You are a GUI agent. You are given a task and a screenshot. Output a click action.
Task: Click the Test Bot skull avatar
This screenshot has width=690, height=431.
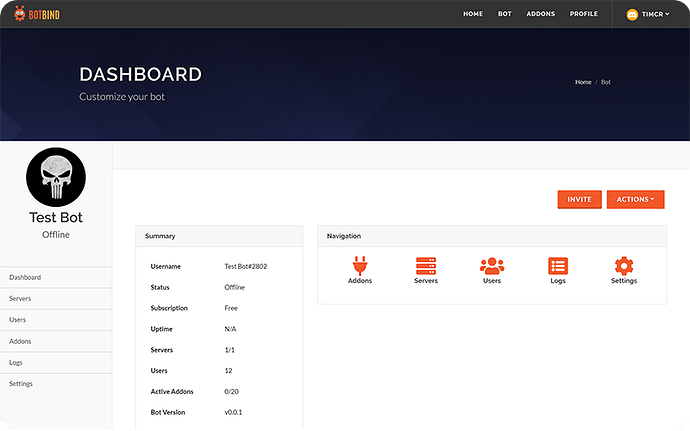tap(55, 178)
